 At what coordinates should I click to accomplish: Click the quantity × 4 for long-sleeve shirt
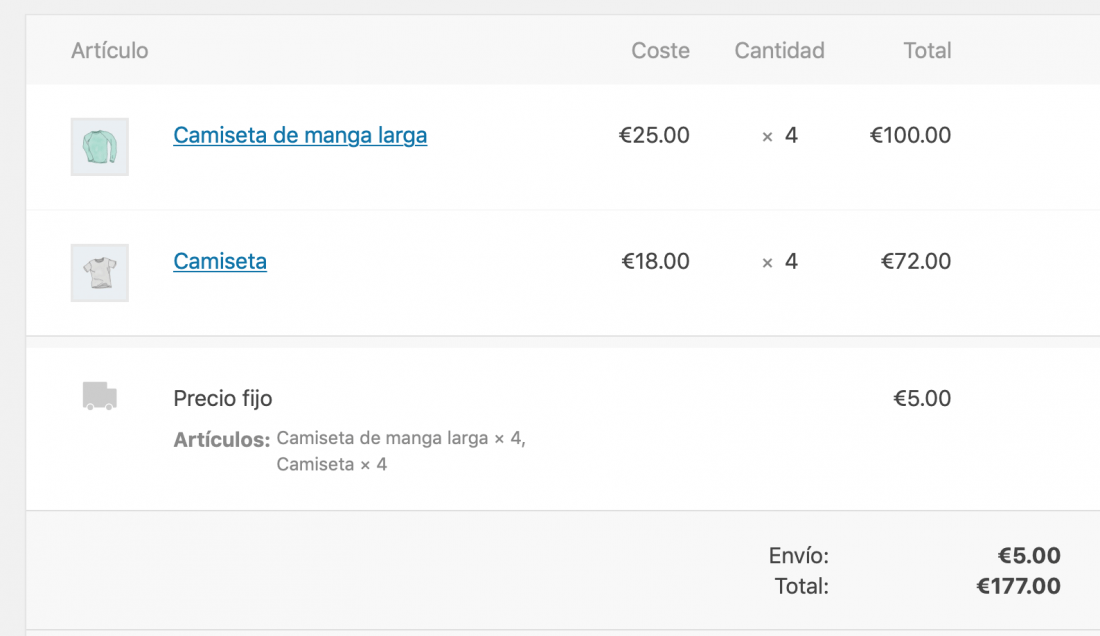point(779,135)
